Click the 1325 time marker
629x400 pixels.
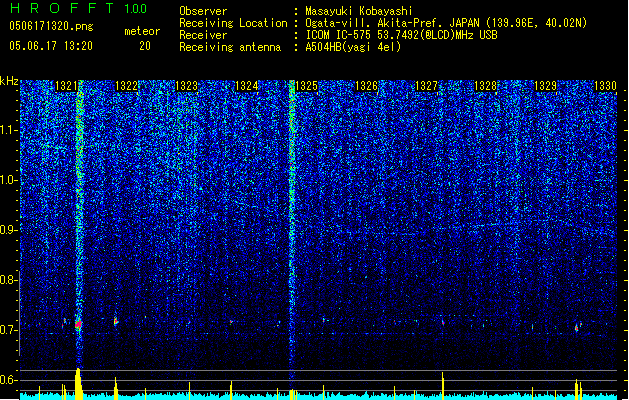click(x=306, y=86)
